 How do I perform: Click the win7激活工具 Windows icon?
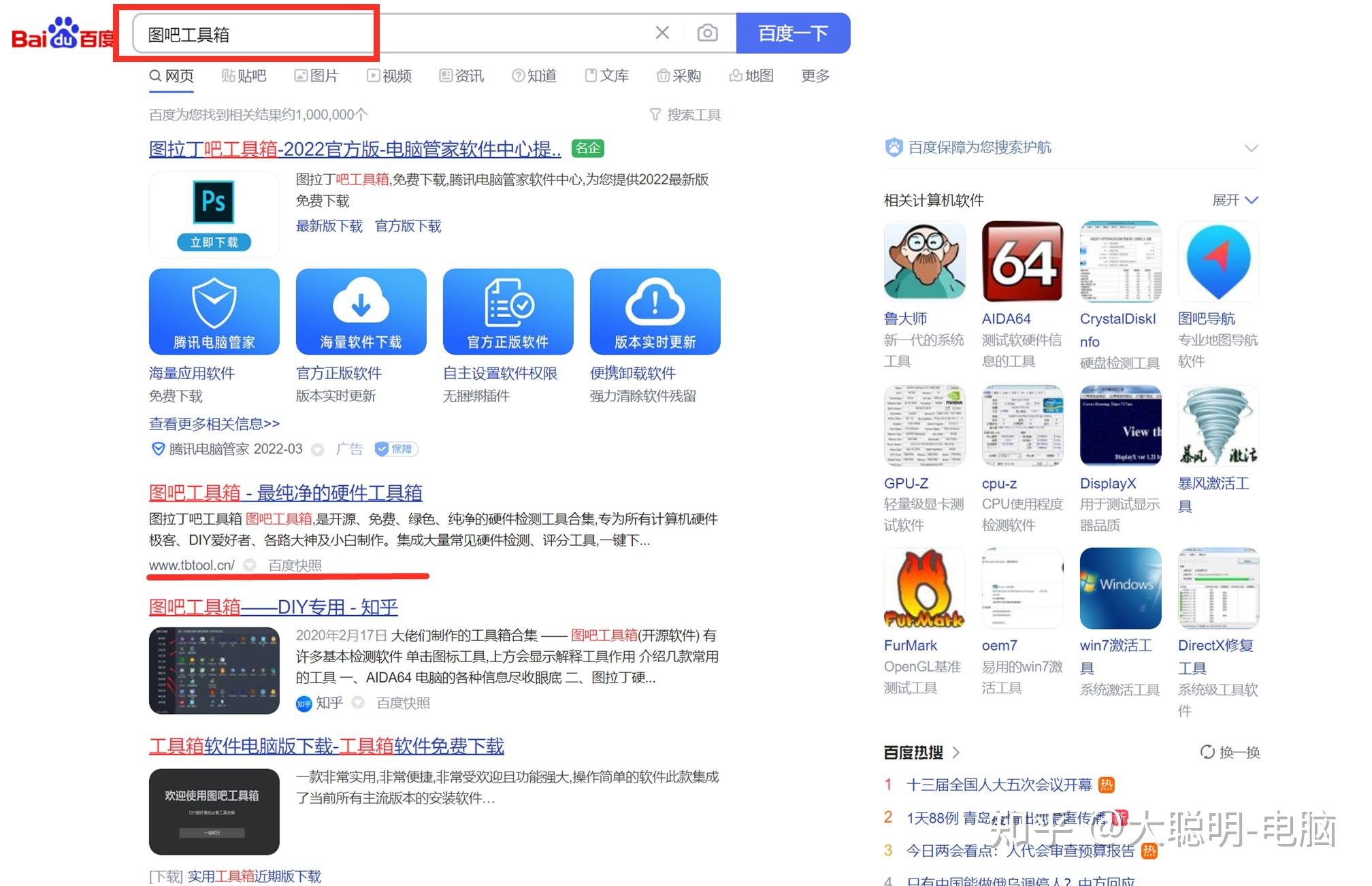[x=1120, y=588]
